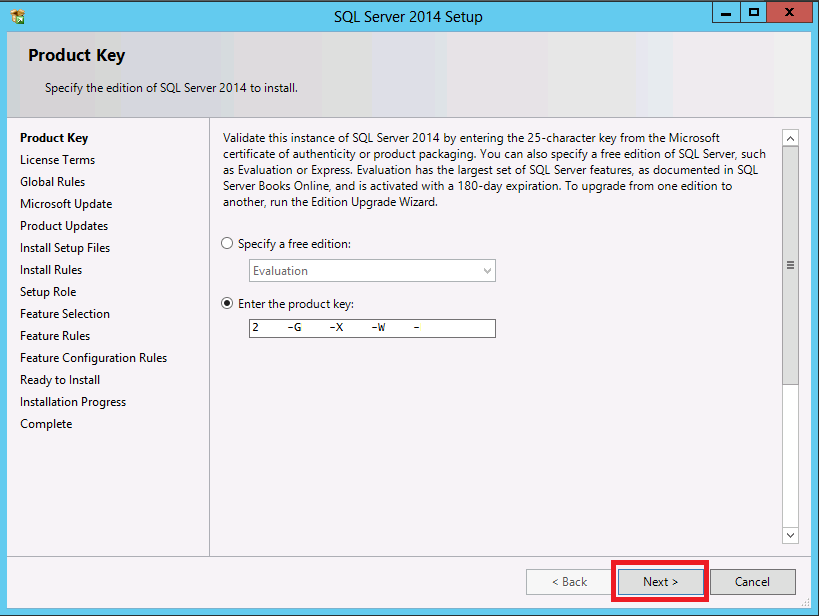
Task: Minimize the SQL Server Setup window
Action: [x=726, y=13]
